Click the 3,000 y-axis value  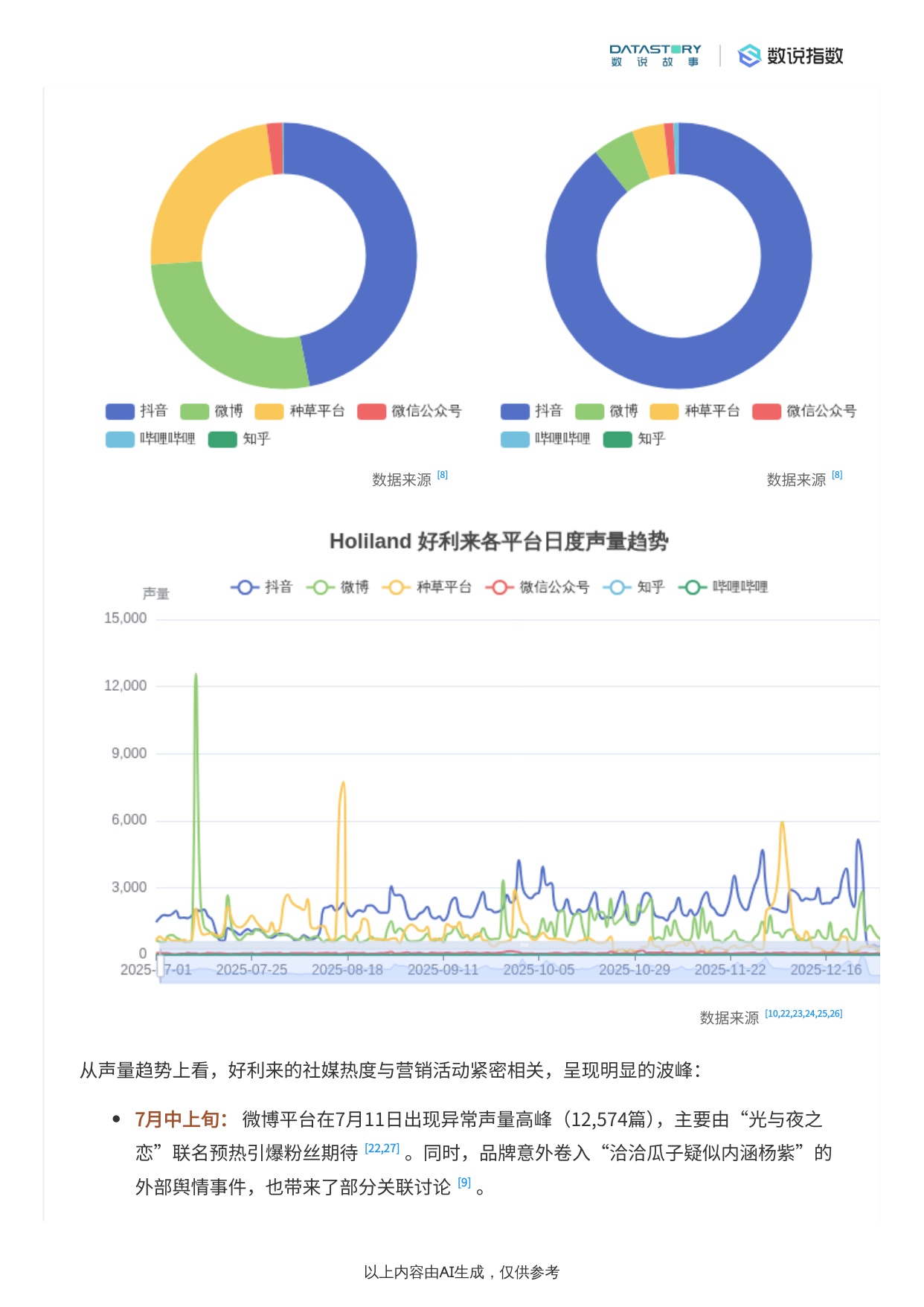click(x=129, y=887)
